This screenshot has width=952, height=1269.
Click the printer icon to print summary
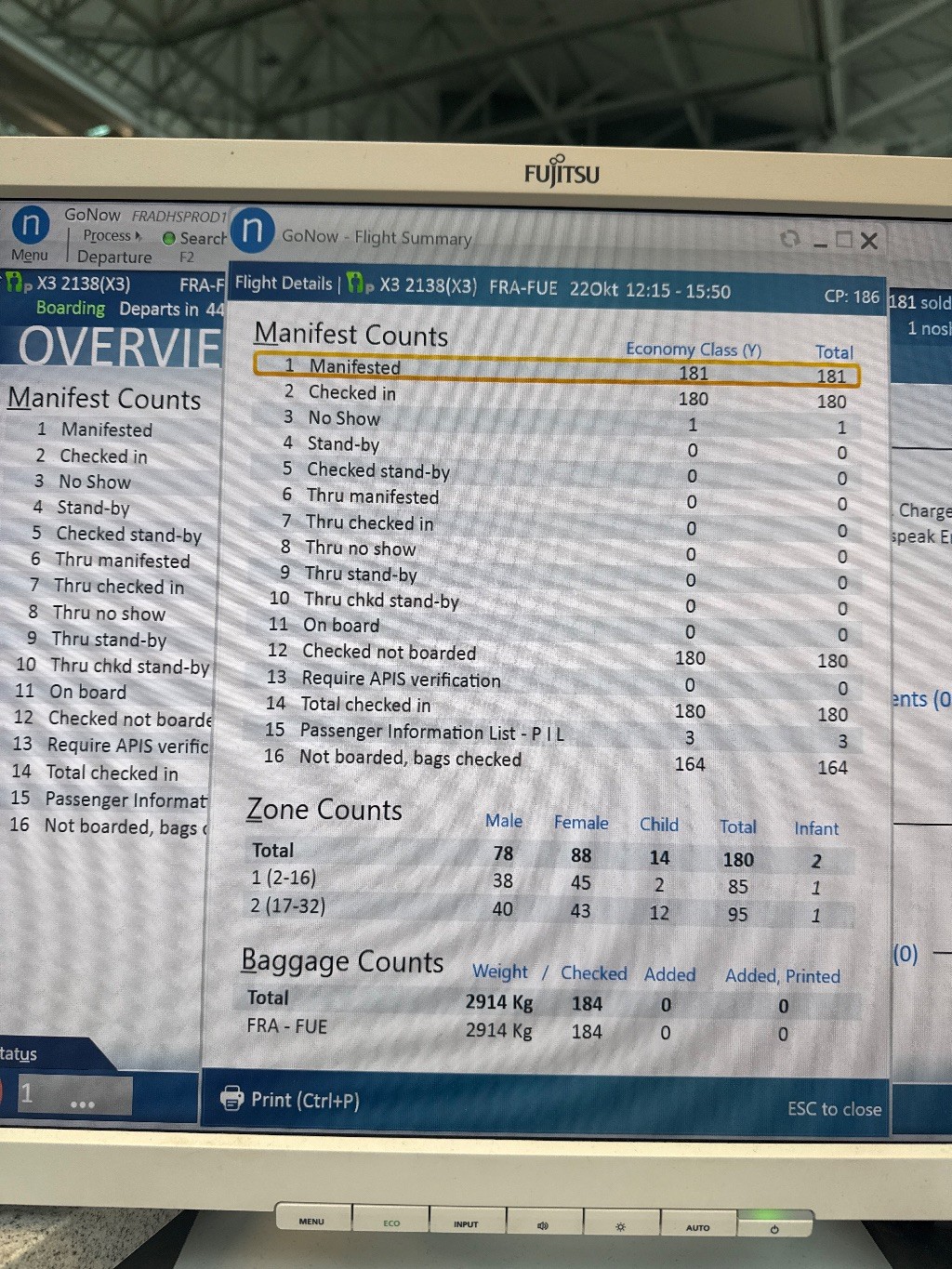coord(231,1098)
